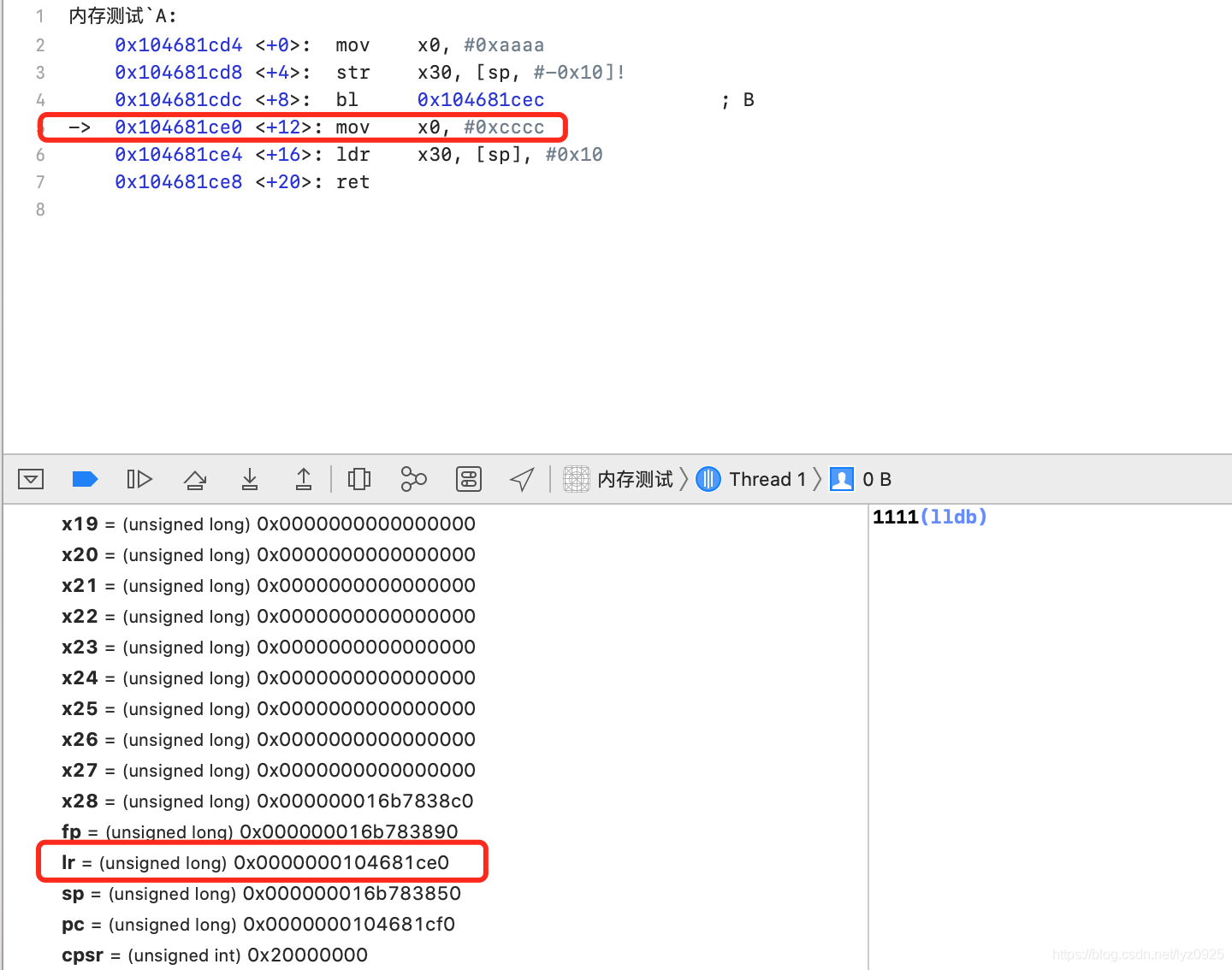Click line number 2 in gutter
This screenshot has height=970, width=1232.
40,44
